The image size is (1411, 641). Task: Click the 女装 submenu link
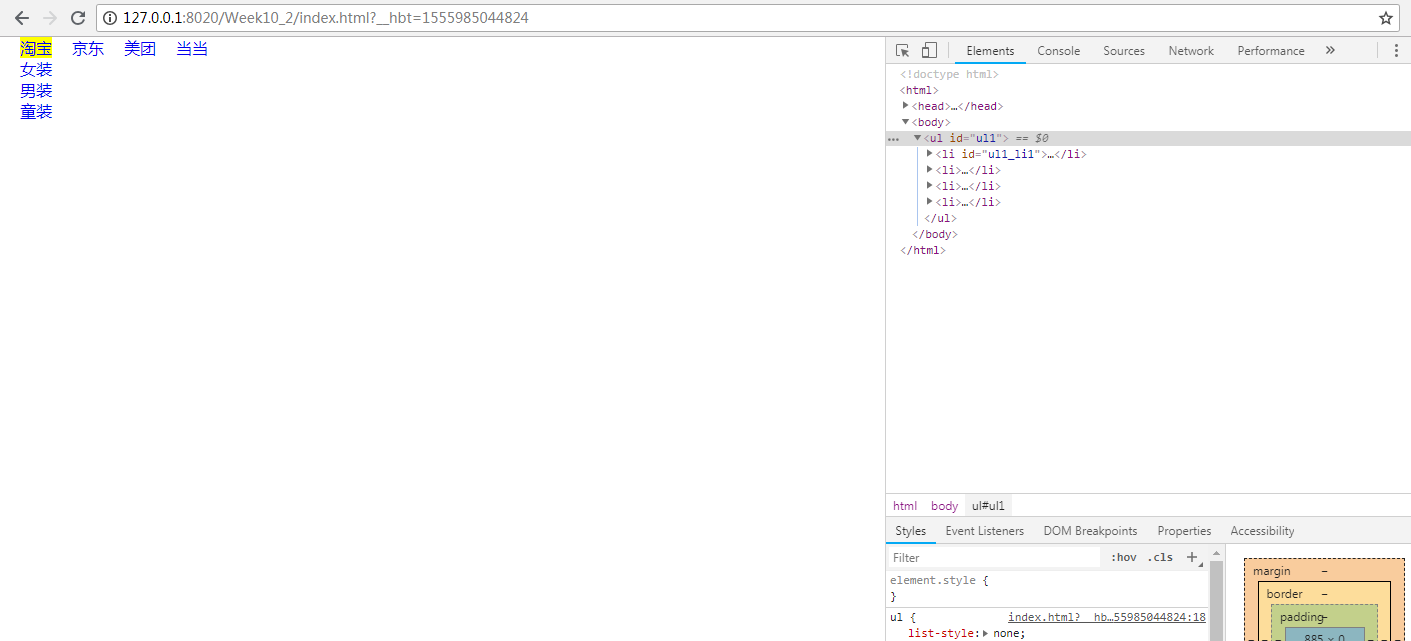point(36,70)
